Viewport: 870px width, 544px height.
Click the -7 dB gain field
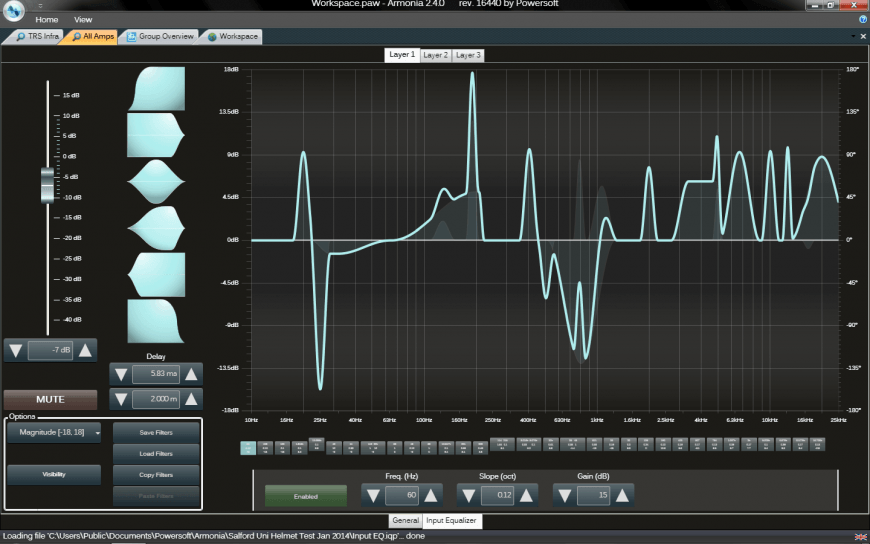coord(50,350)
